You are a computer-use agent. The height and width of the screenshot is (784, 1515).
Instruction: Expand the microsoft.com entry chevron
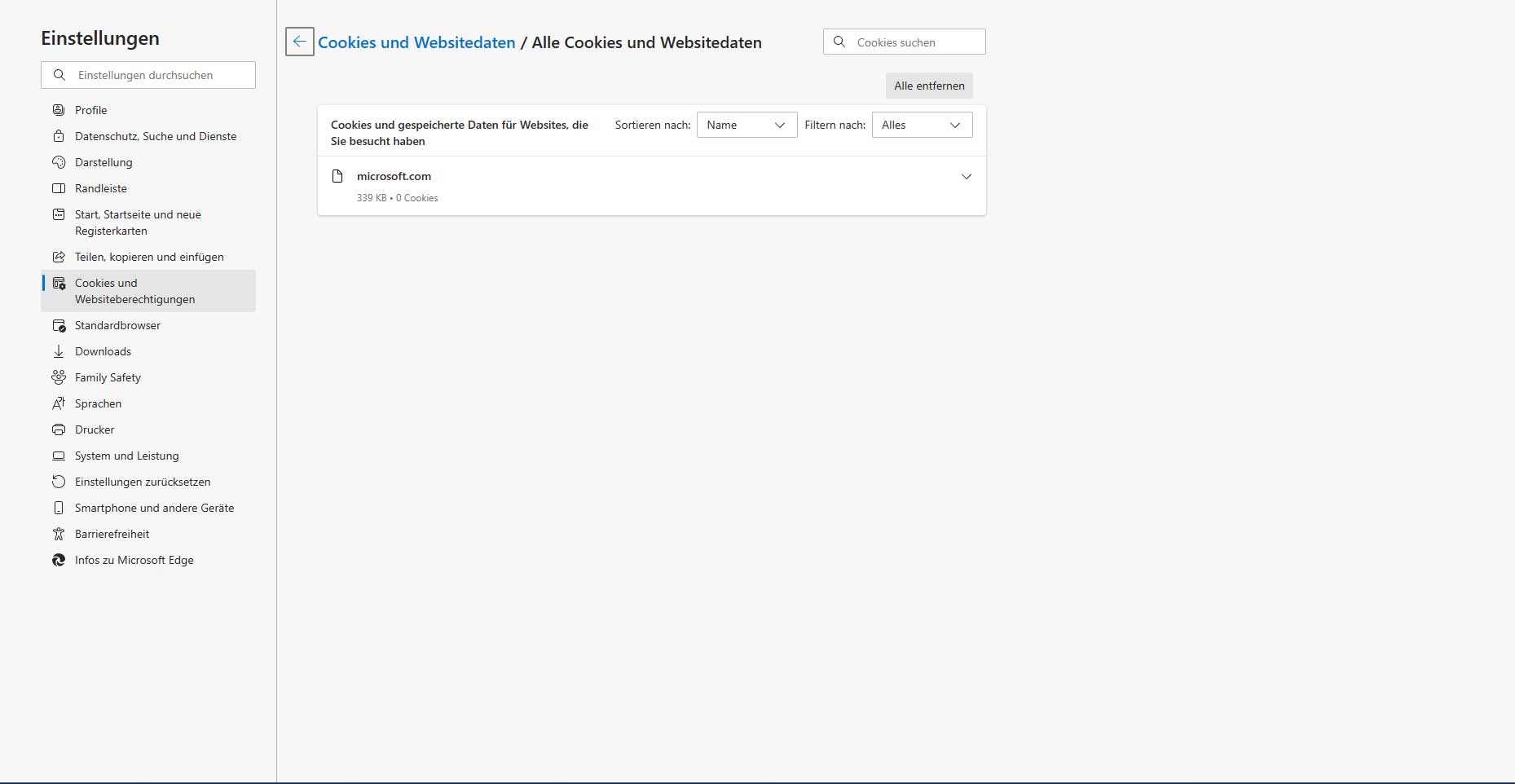point(967,176)
